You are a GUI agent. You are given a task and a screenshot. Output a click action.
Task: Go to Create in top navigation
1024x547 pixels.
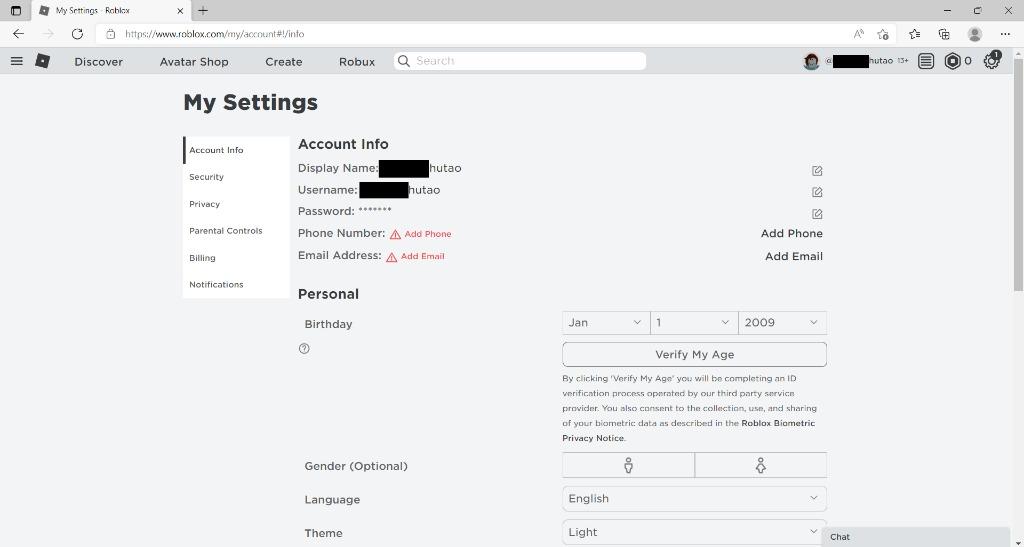tap(283, 61)
